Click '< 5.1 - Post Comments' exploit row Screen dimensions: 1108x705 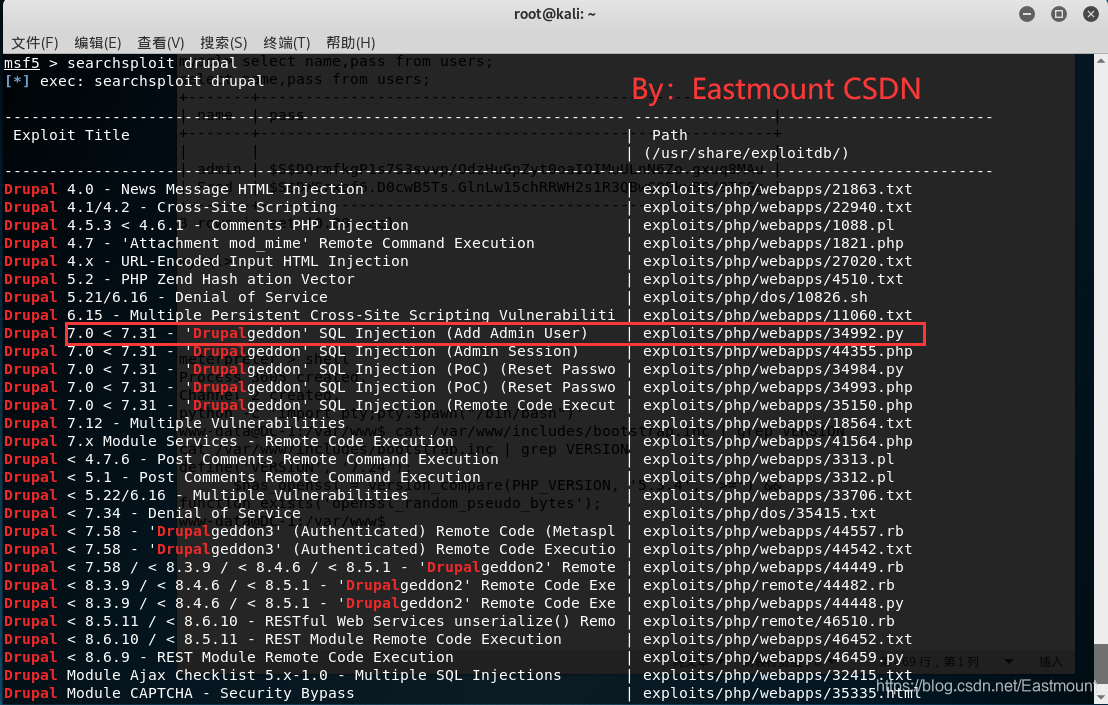pos(242,478)
